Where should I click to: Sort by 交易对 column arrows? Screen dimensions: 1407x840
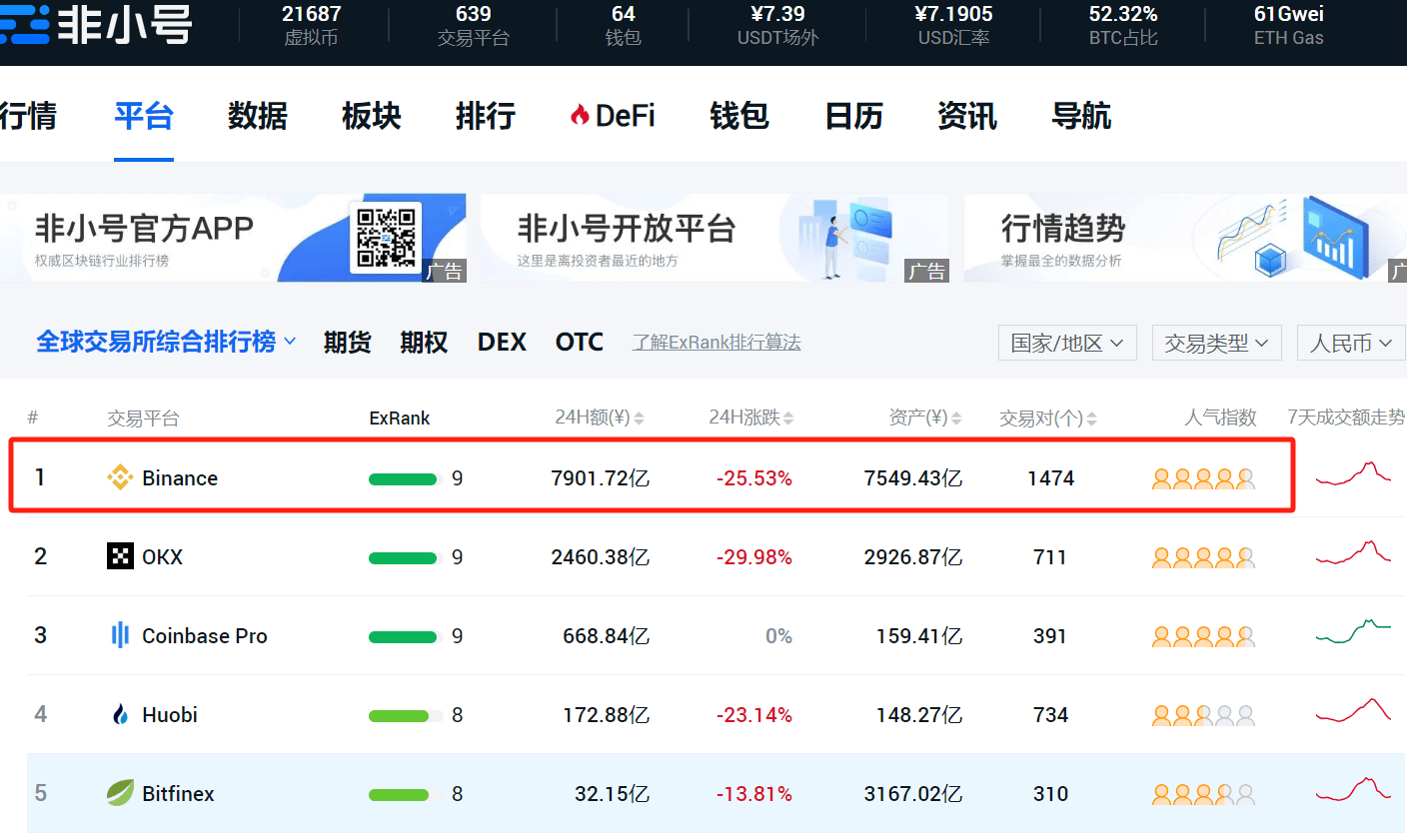point(1091,419)
